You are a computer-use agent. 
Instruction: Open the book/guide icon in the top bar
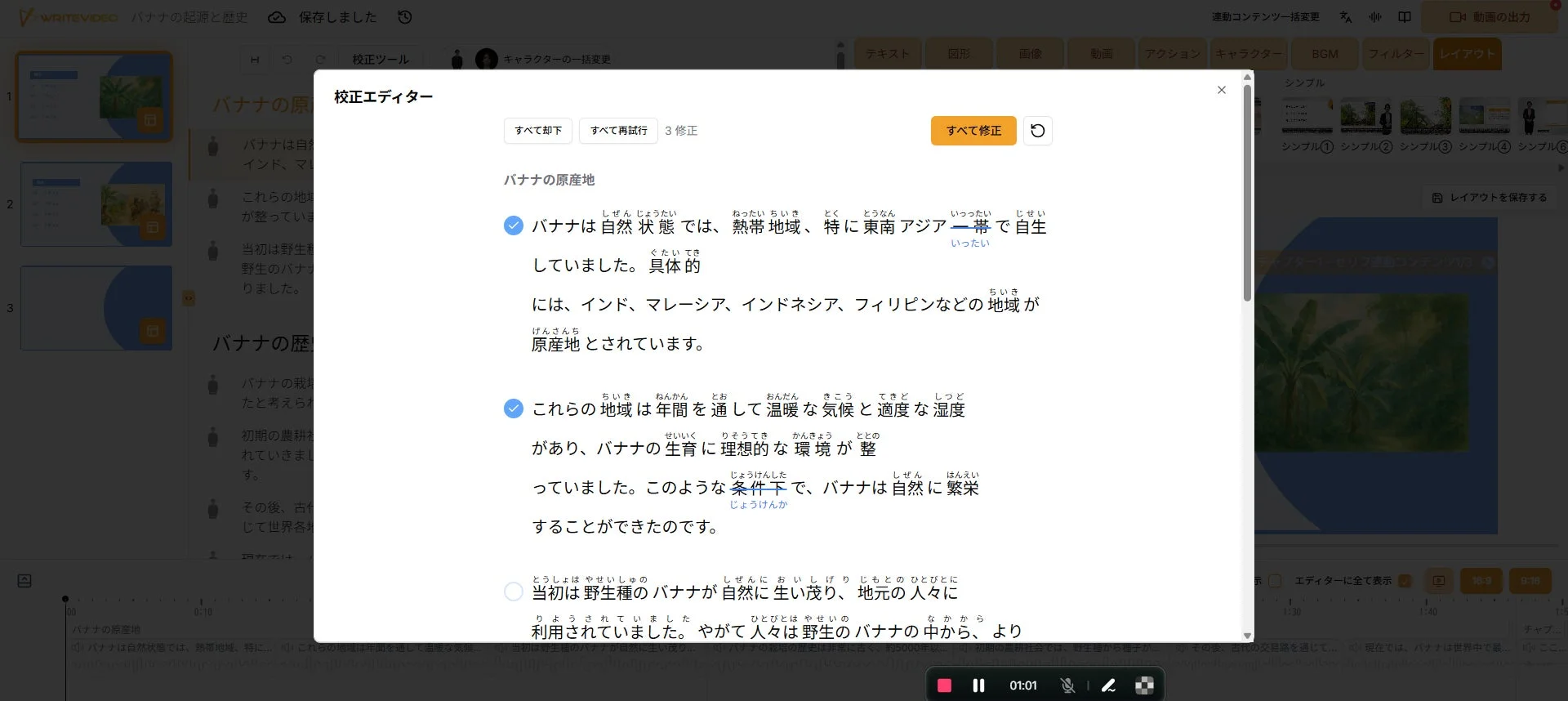[1405, 16]
